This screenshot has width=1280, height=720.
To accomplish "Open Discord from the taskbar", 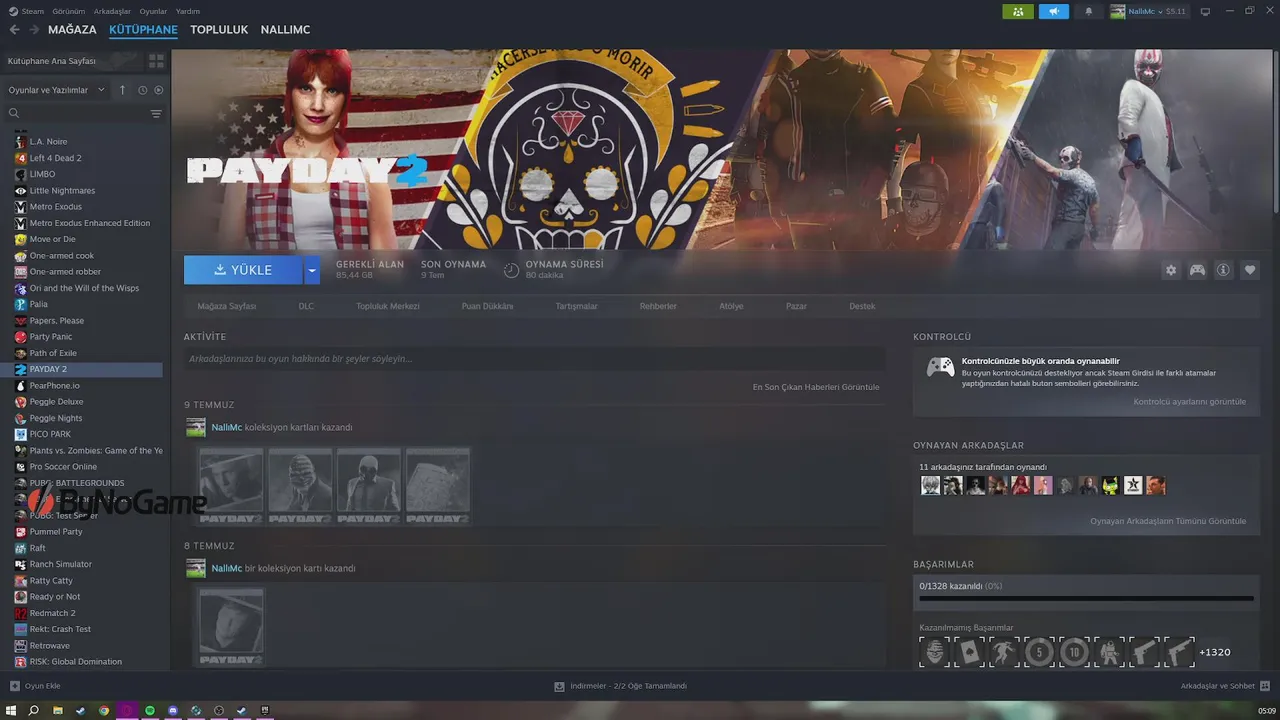I will (173, 710).
